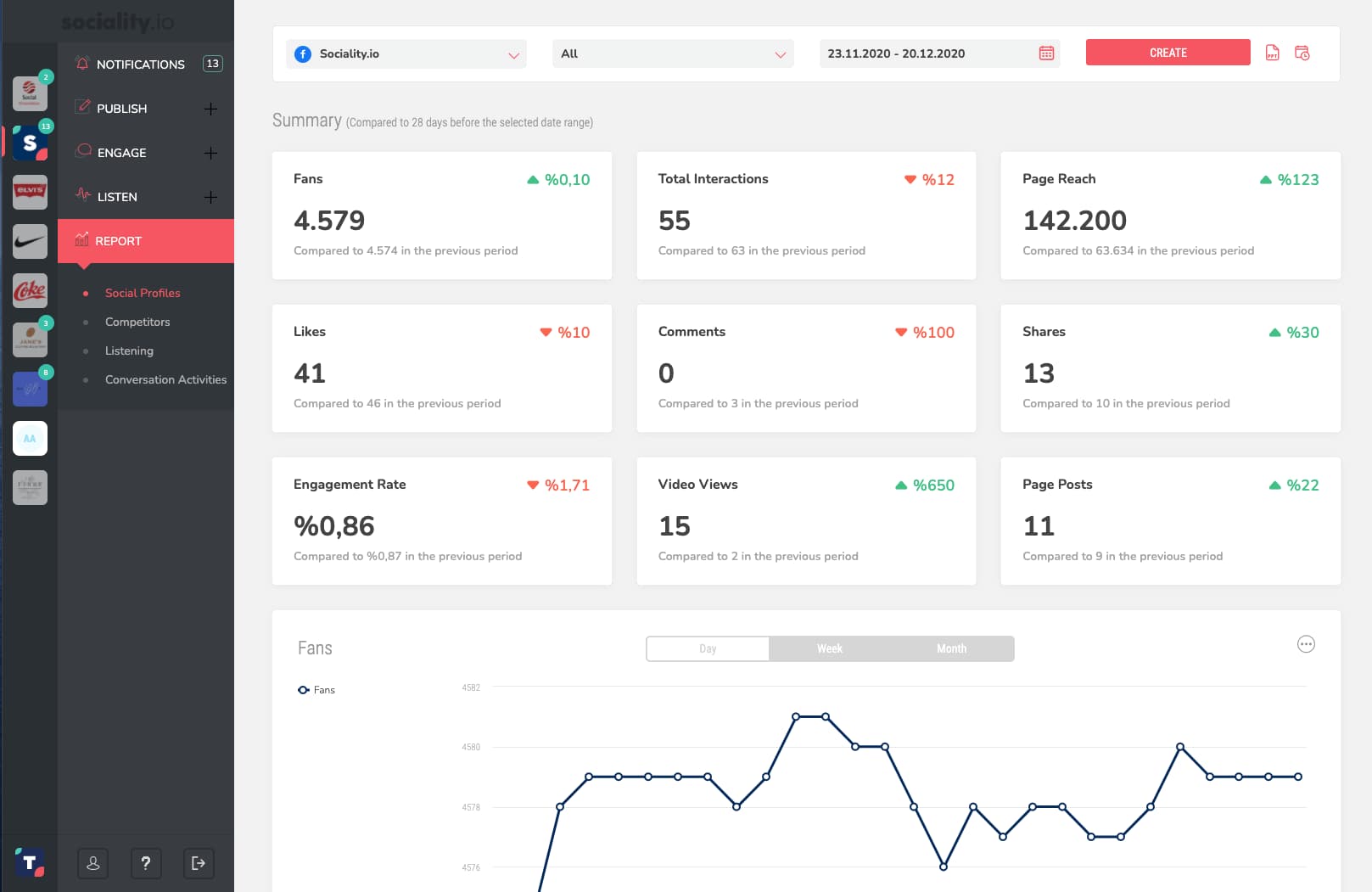Image resolution: width=1372 pixels, height=892 pixels.
Task: Switch Fans chart to Week view
Action: 830,648
